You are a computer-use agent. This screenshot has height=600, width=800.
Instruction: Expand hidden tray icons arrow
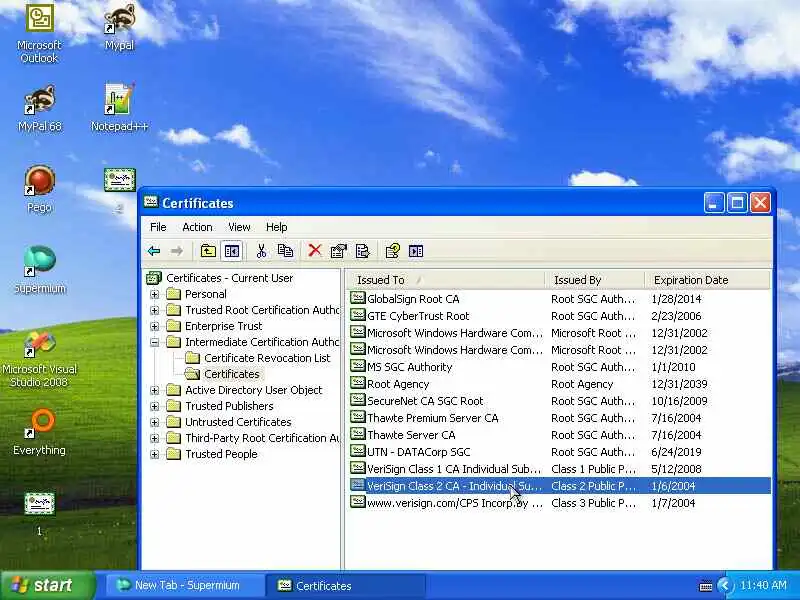coord(724,585)
